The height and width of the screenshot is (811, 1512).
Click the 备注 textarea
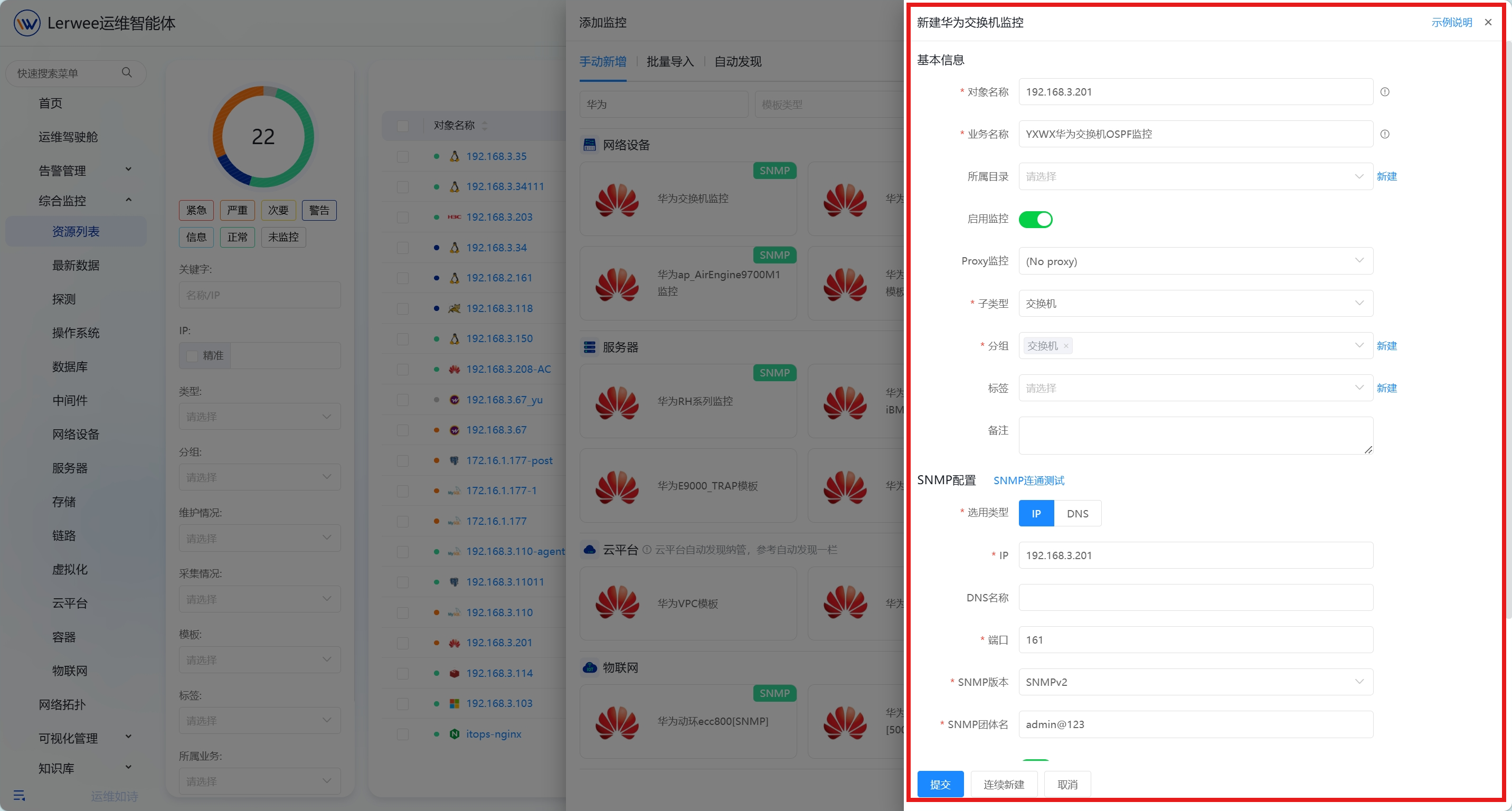pyautogui.click(x=1196, y=436)
